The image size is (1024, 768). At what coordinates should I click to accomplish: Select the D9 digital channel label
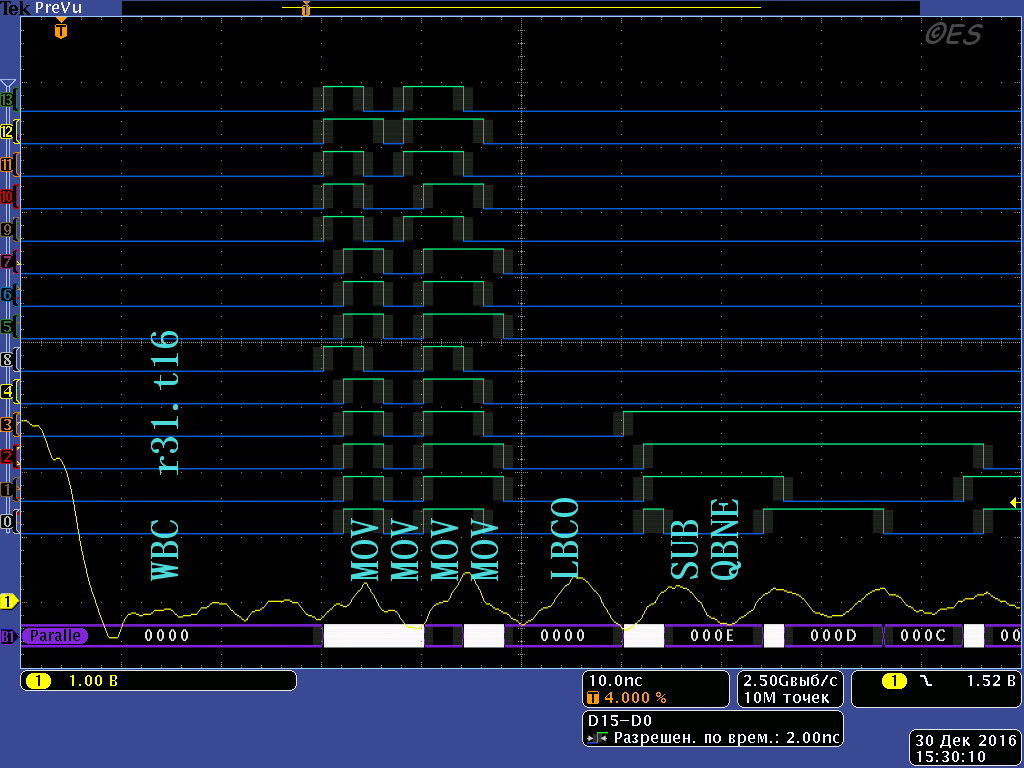click(x=7, y=230)
